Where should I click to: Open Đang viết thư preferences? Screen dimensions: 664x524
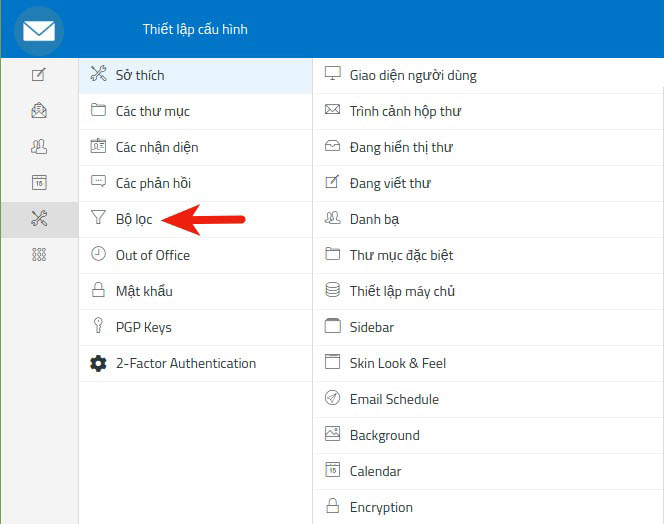[488, 183]
